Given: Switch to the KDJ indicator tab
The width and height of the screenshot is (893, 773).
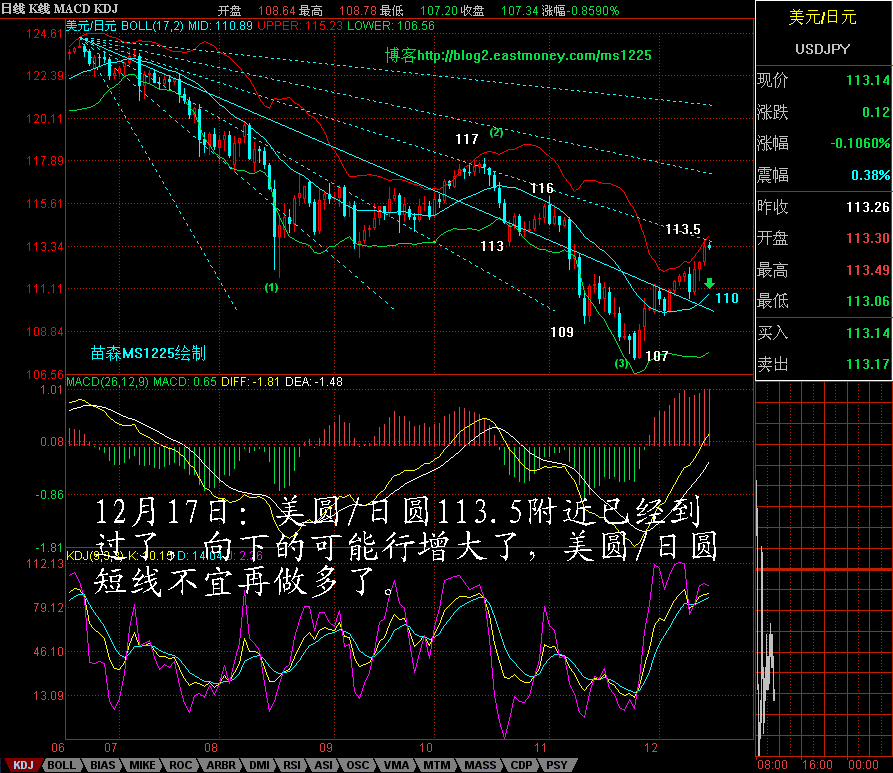Looking at the screenshot, I should point(23,765).
